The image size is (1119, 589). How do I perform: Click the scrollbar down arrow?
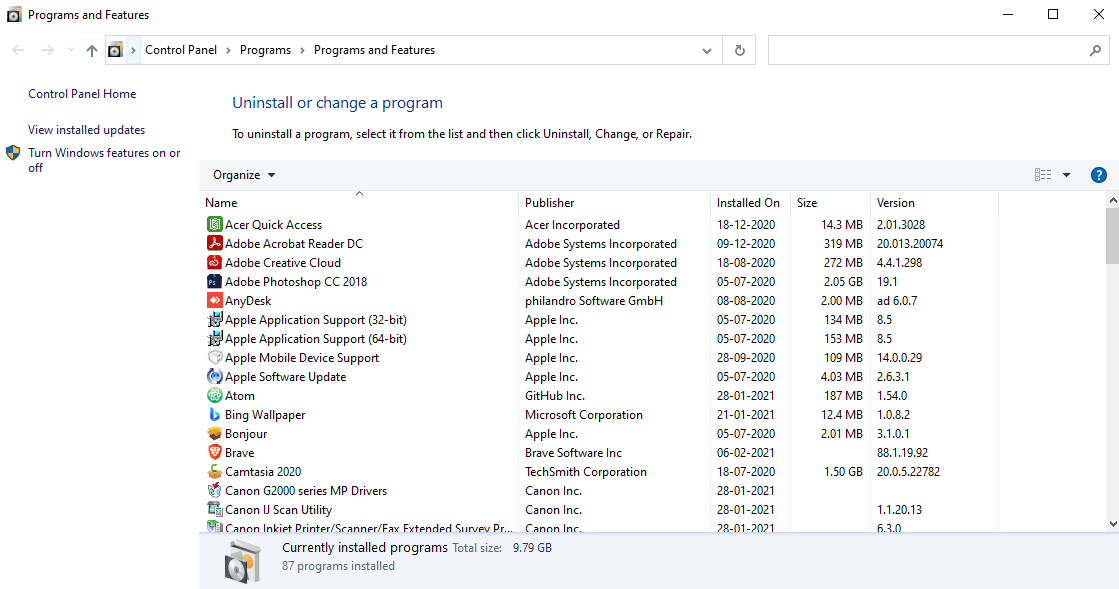coord(1113,524)
